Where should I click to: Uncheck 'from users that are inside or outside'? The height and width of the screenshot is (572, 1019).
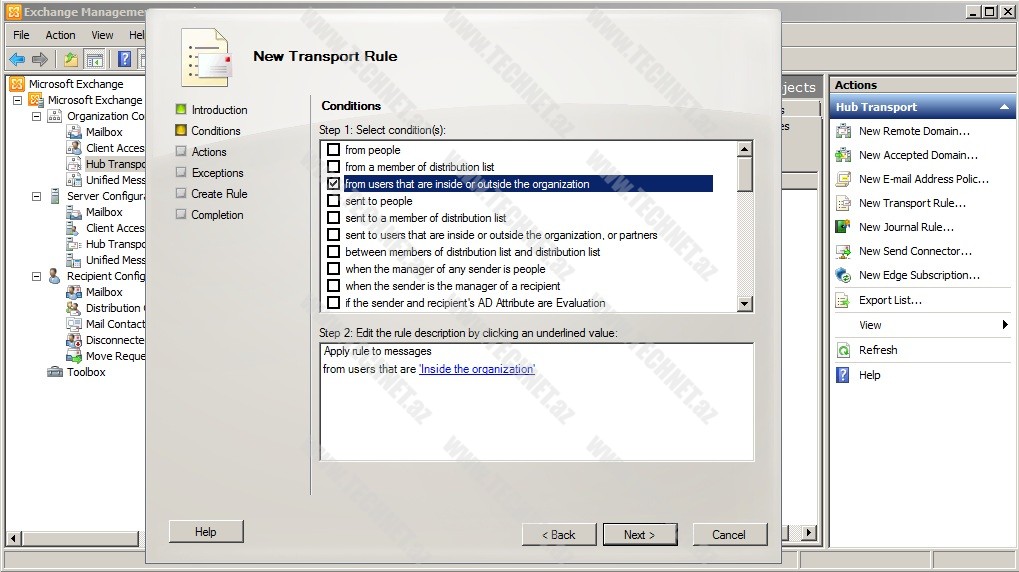[334, 184]
